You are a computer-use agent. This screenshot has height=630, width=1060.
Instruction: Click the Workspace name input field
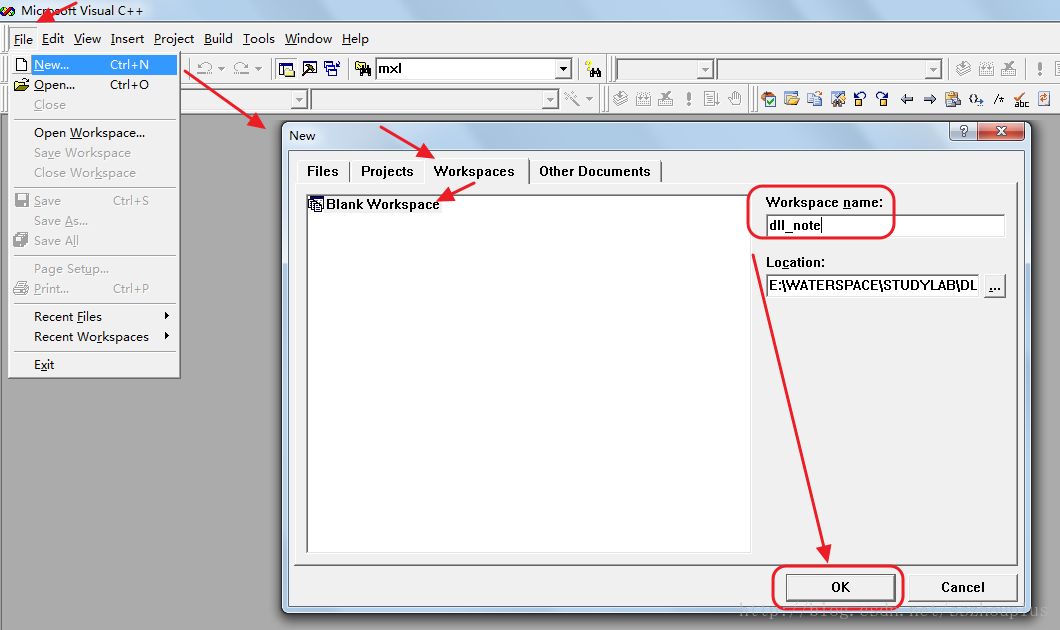coord(885,225)
